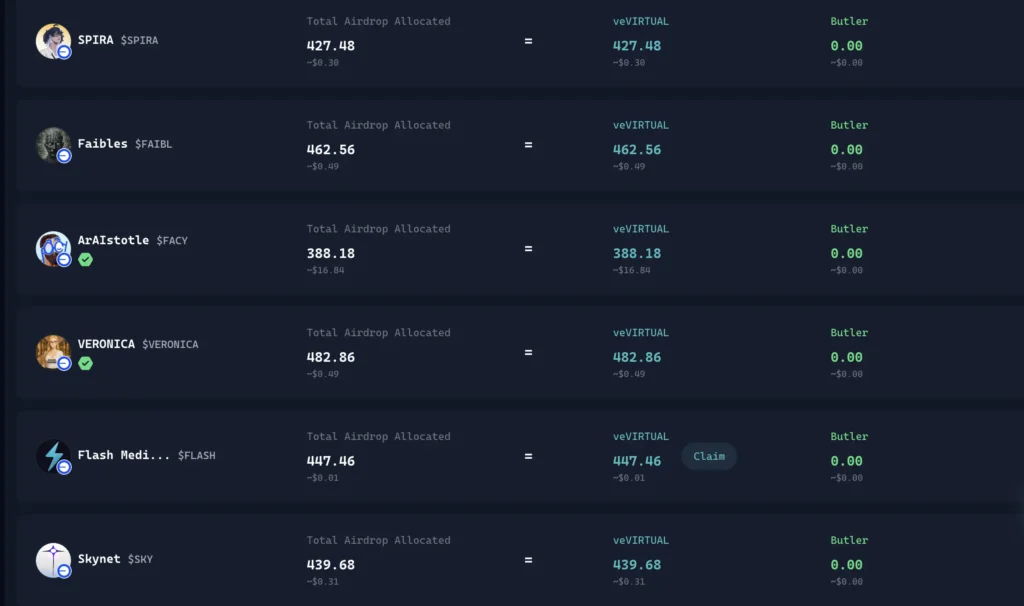This screenshot has height=606, width=1024.
Task: Click the ArAIstotle agent avatar
Action: (x=52, y=248)
